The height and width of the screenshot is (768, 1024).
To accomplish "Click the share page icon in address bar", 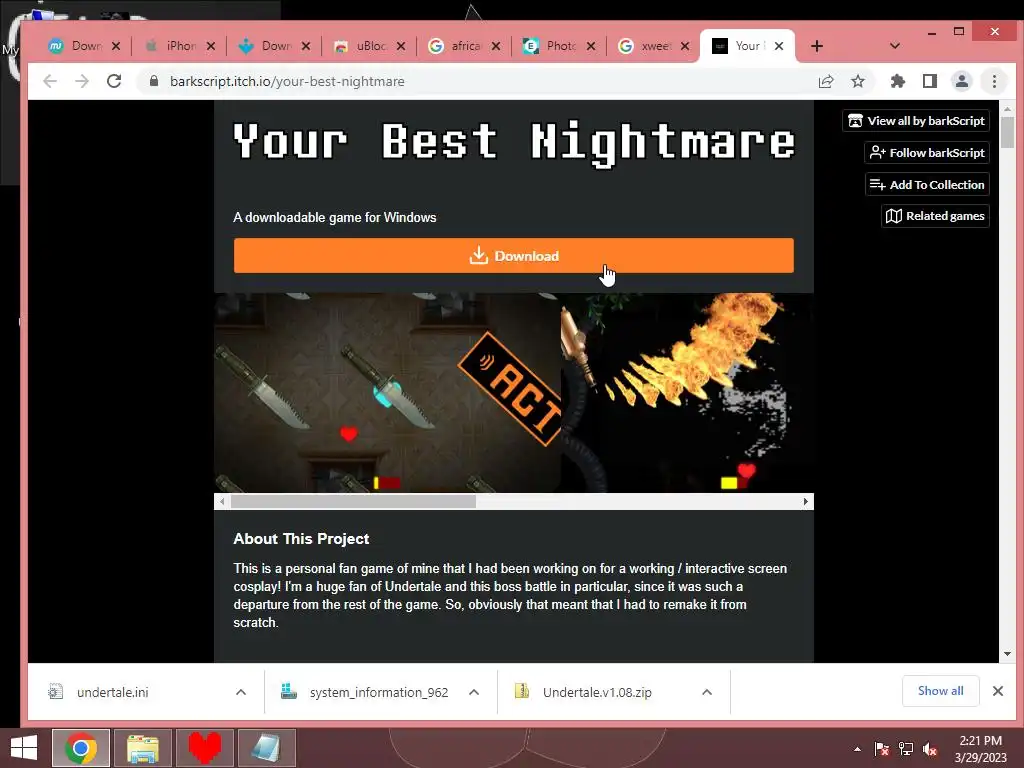I will tap(826, 81).
